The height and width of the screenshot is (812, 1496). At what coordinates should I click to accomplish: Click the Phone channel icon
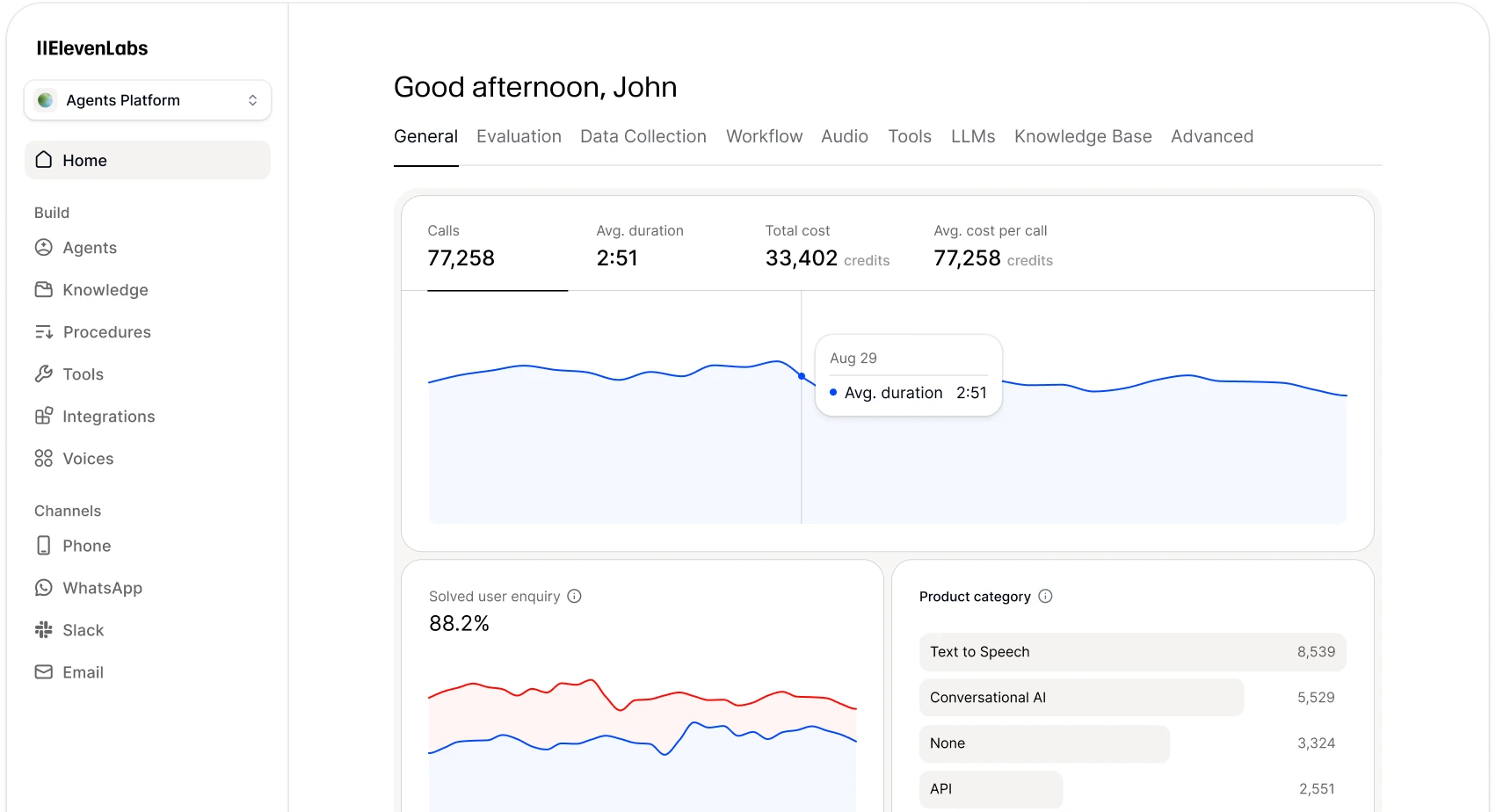pyautogui.click(x=44, y=546)
